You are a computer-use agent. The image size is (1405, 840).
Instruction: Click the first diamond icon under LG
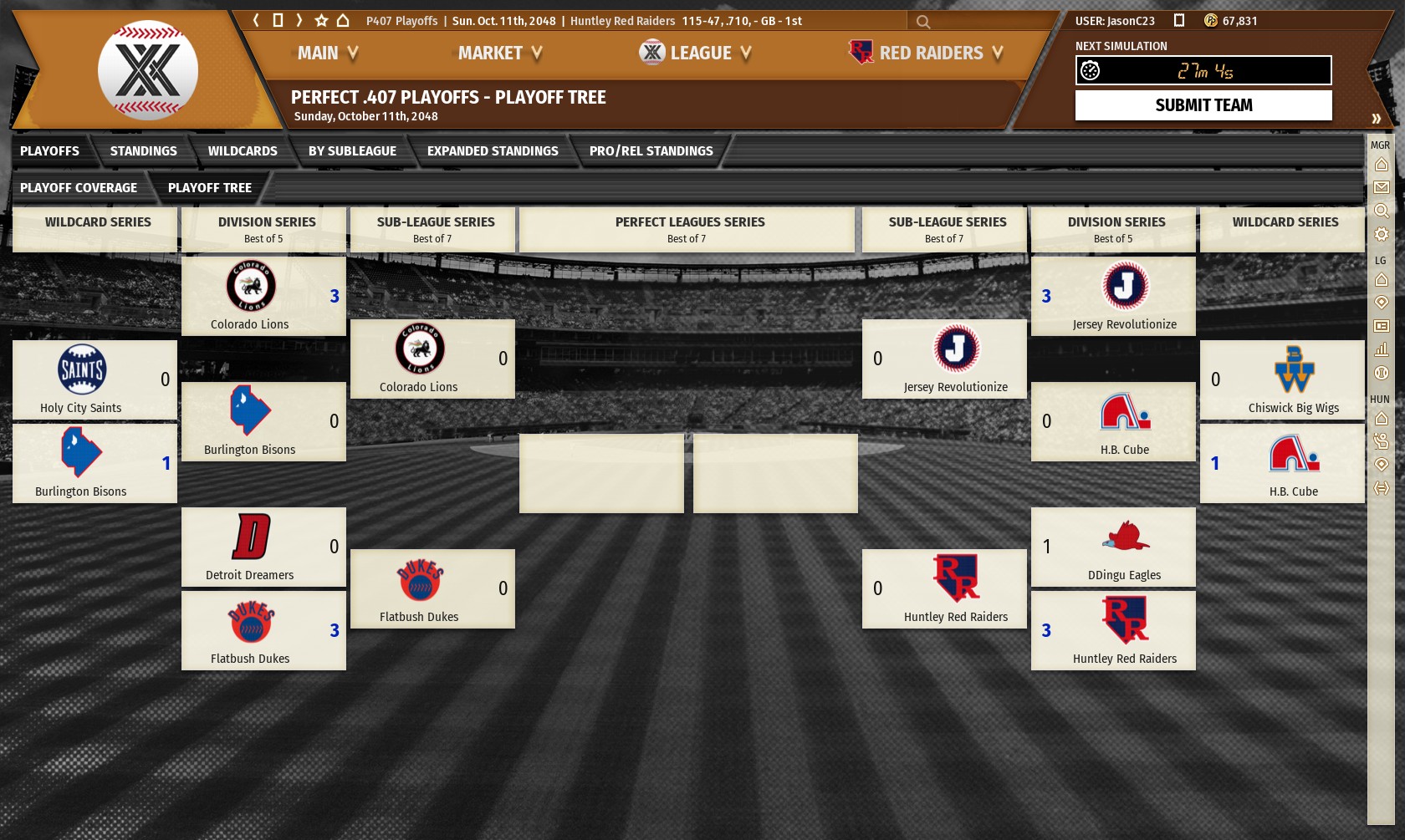[x=1382, y=303]
